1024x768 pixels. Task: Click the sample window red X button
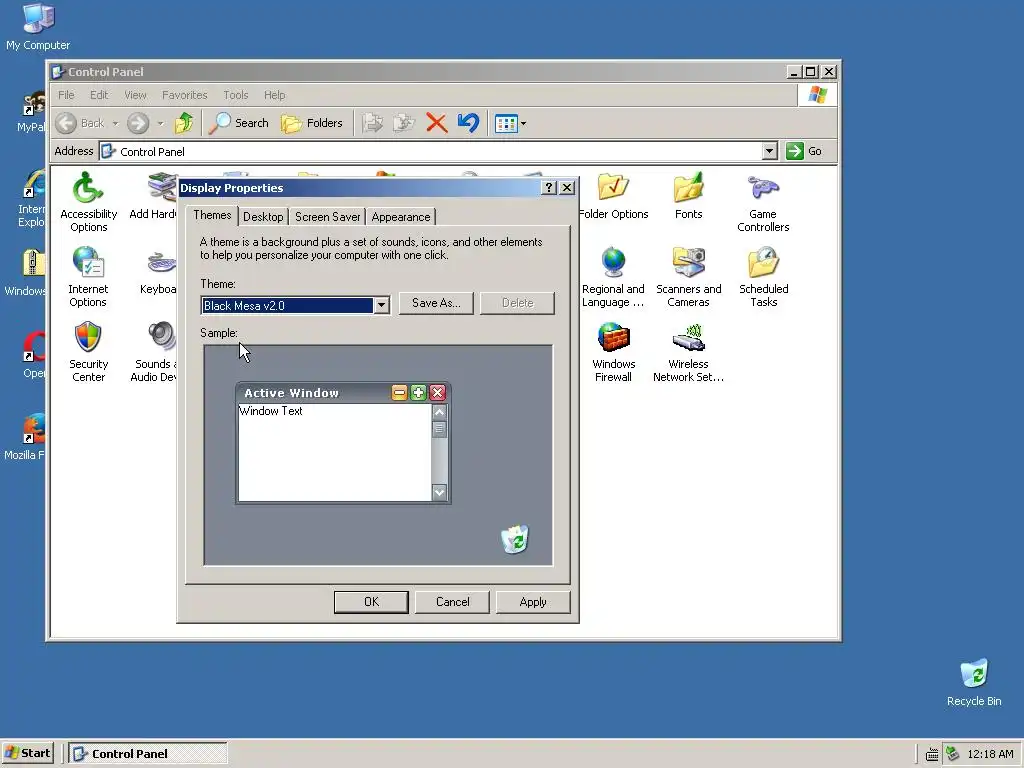pos(438,392)
